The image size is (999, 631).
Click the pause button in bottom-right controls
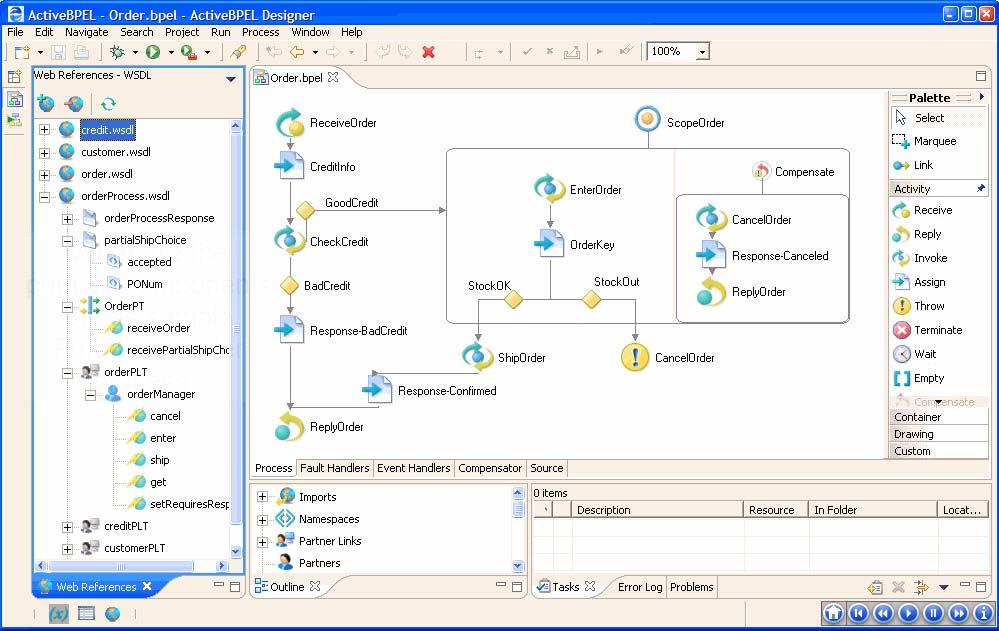[x=933, y=613]
